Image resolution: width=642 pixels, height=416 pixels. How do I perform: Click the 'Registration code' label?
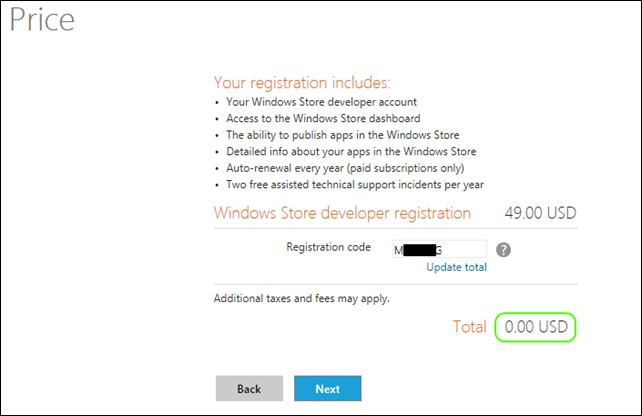pos(329,247)
